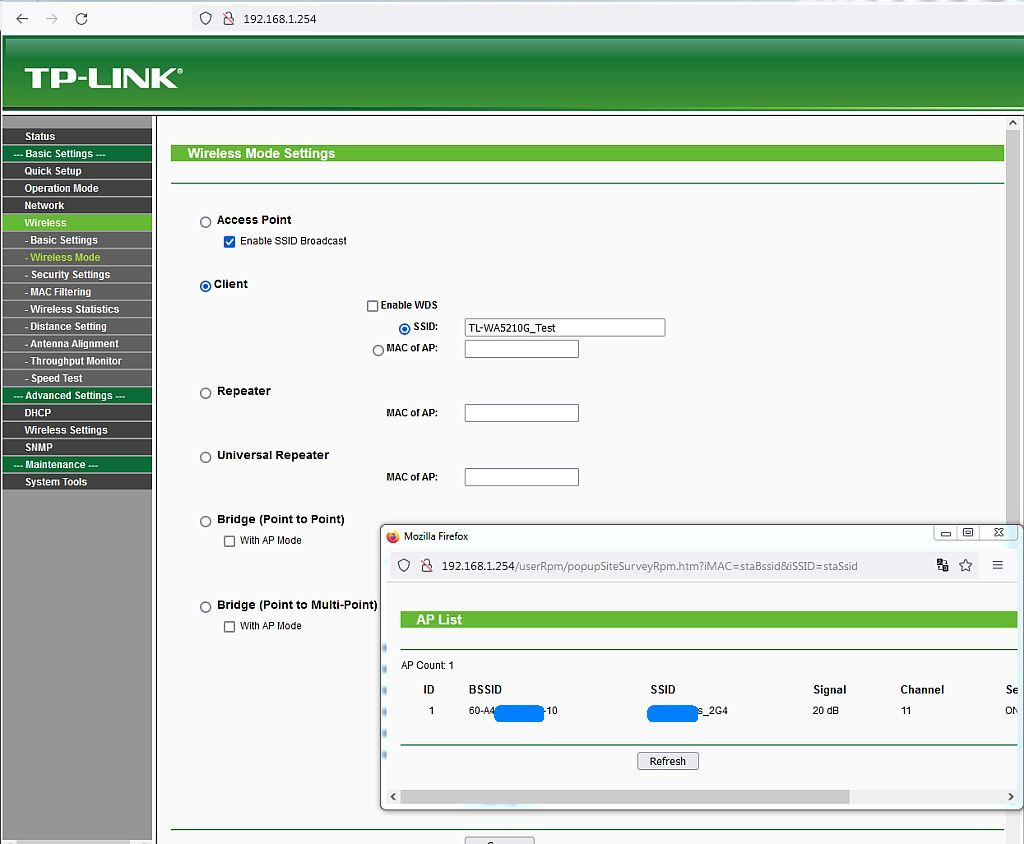Click the insecure connection padlock icon
This screenshot has width=1024, height=844.
pyautogui.click(x=228, y=18)
